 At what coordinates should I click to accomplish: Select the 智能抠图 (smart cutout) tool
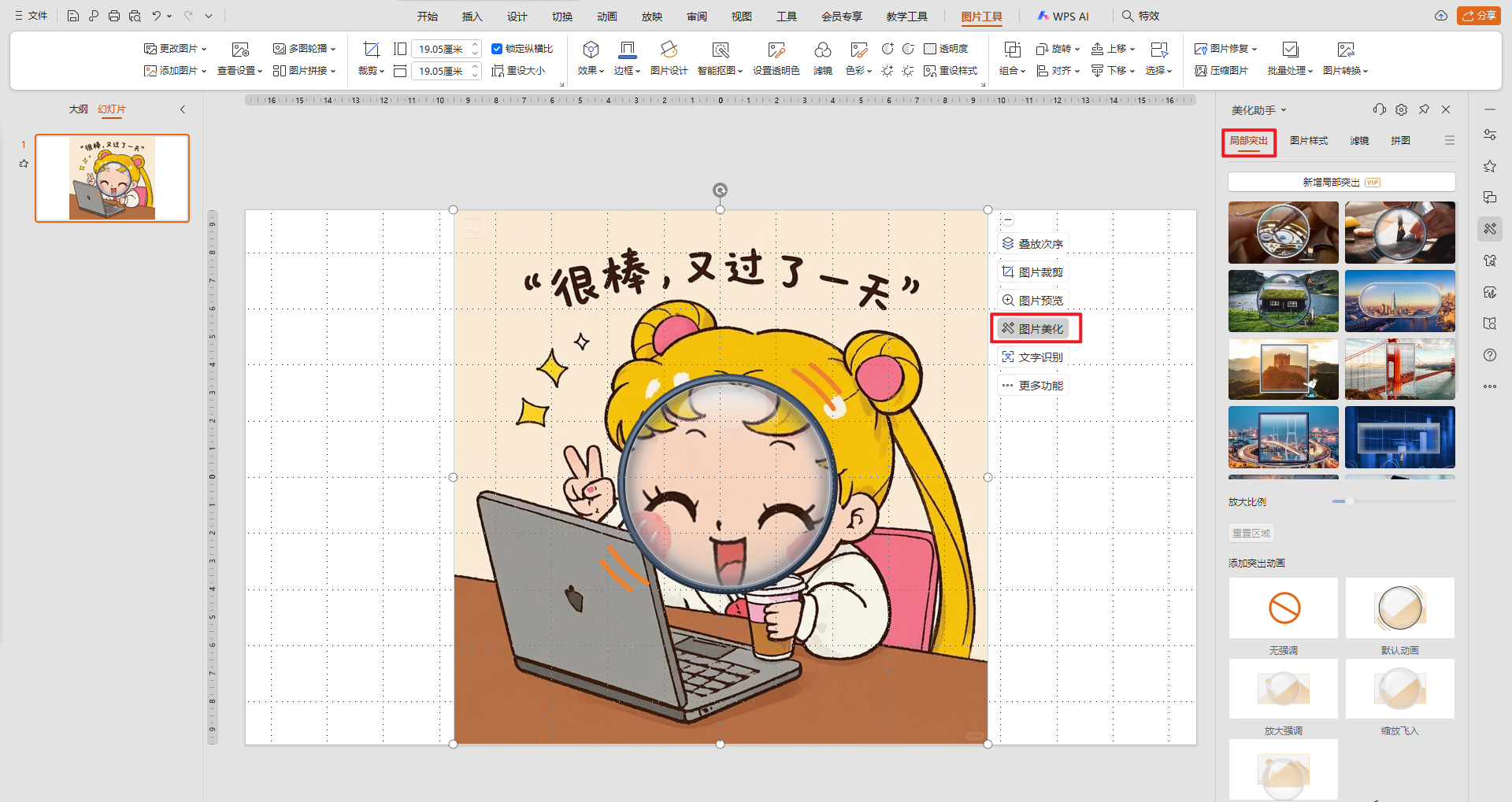pos(719,59)
